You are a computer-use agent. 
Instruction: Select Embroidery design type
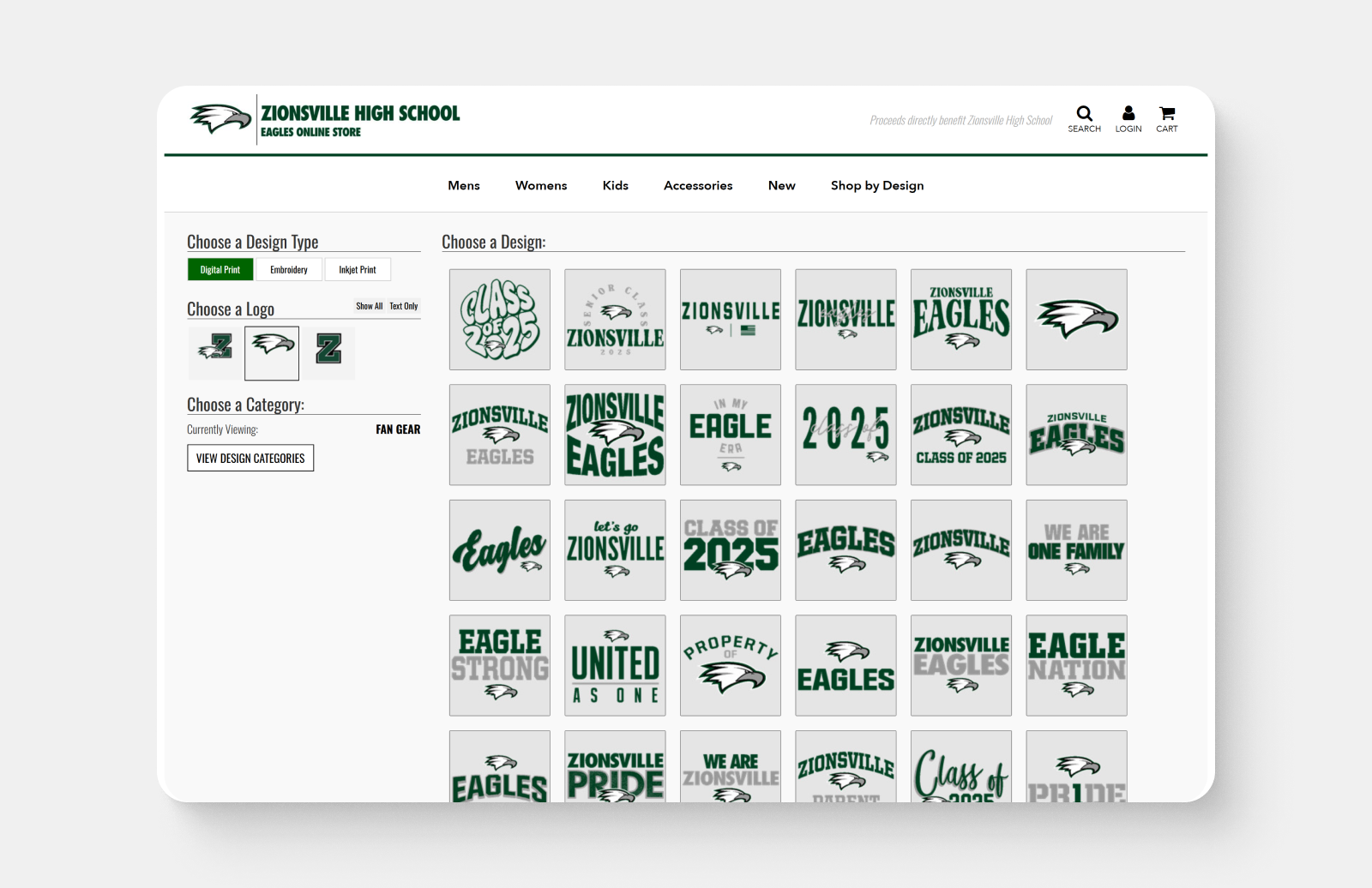[x=289, y=270]
